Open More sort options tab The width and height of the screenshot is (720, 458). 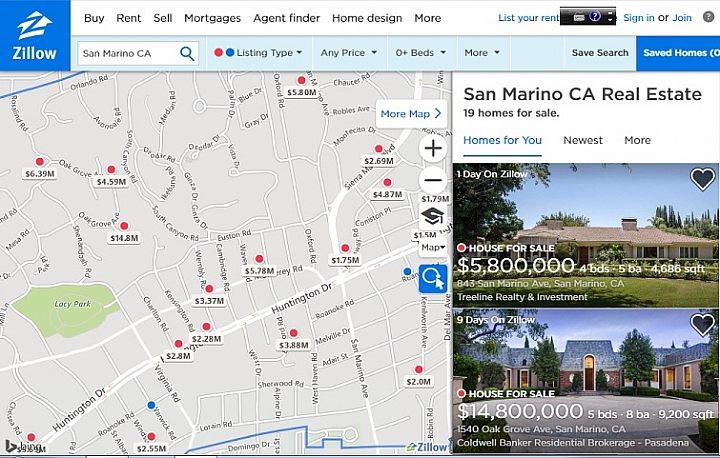coord(637,140)
